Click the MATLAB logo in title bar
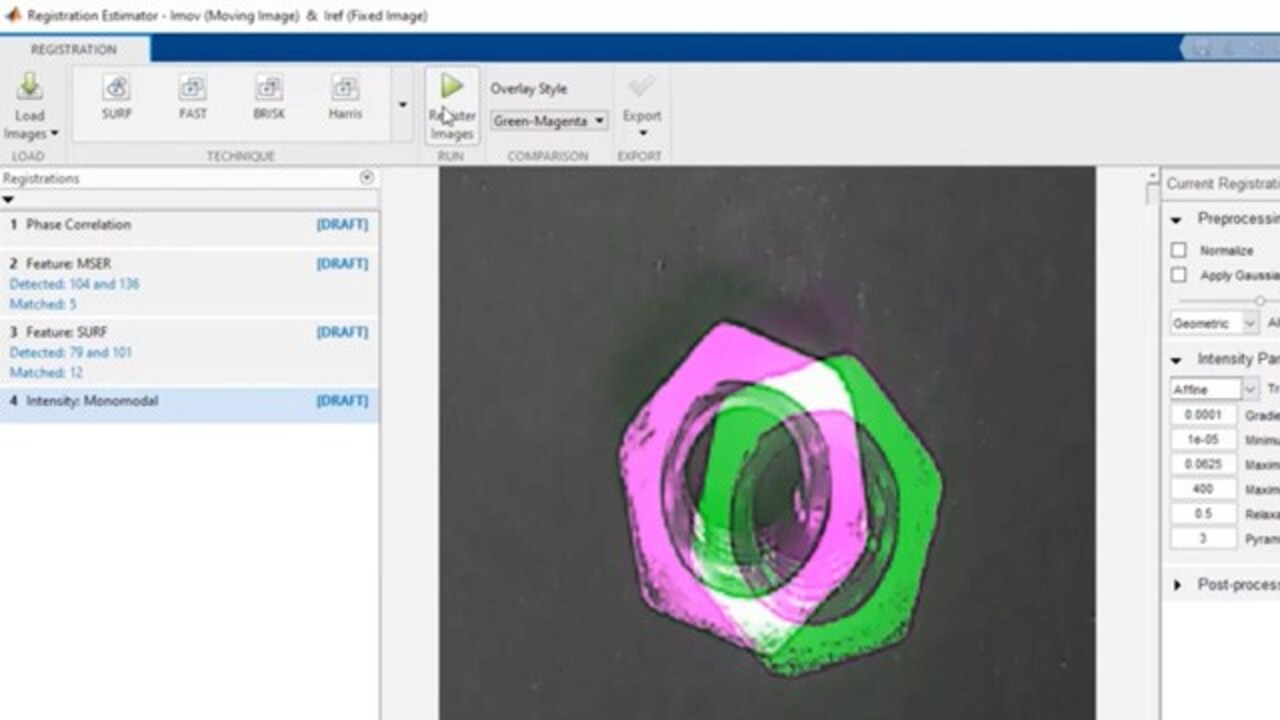 click(x=13, y=16)
